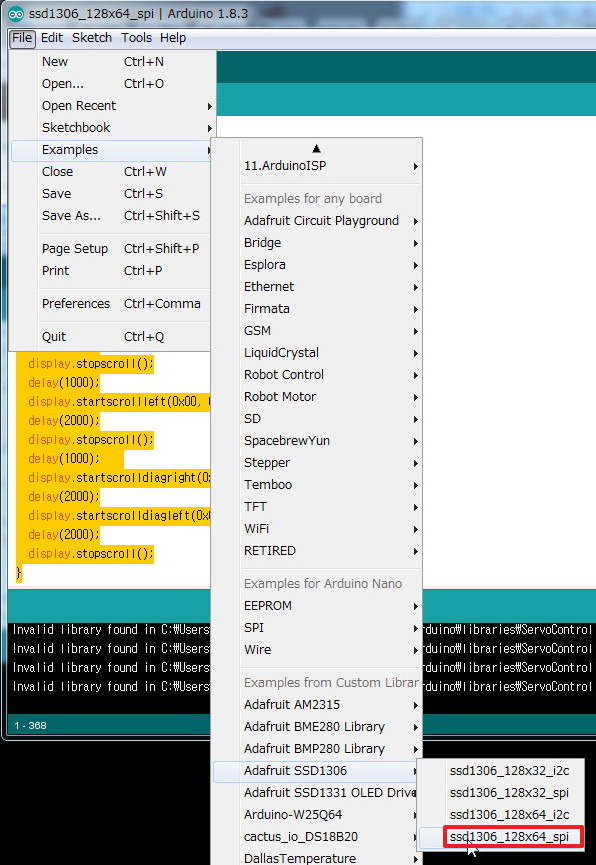Image resolution: width=596 pixels, height=865 pixels.
Task: Expand Temboo examples submenu
Action: tap(317, 485)
